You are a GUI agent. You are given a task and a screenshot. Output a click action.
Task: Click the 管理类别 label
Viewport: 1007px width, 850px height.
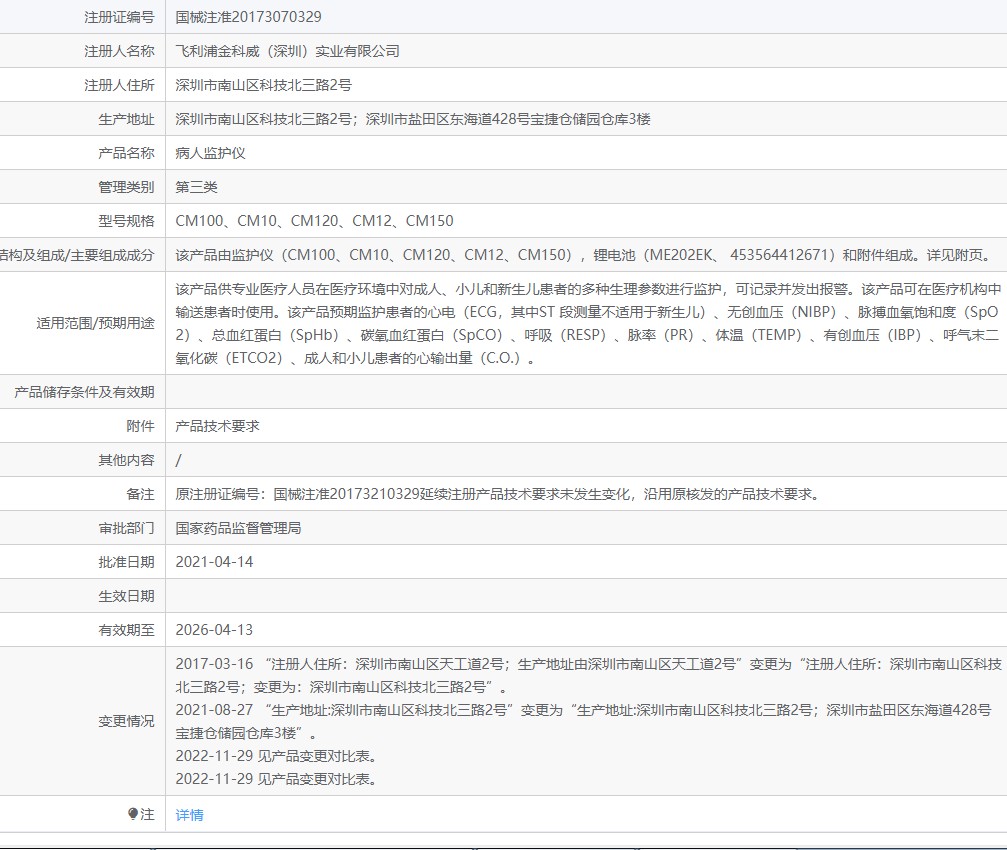pyautogui.click(x=127, y=187)
